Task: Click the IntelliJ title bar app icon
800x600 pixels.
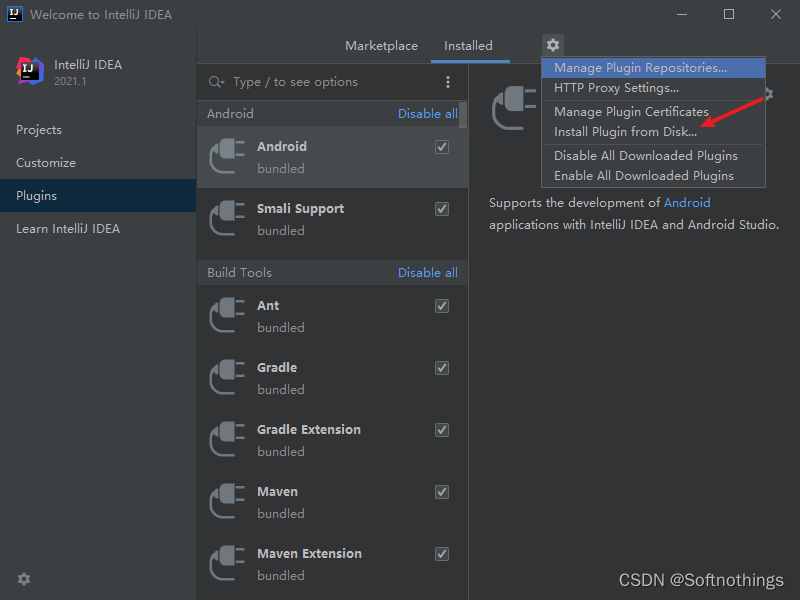Action: pyautogui.click(x=15, y=14)
